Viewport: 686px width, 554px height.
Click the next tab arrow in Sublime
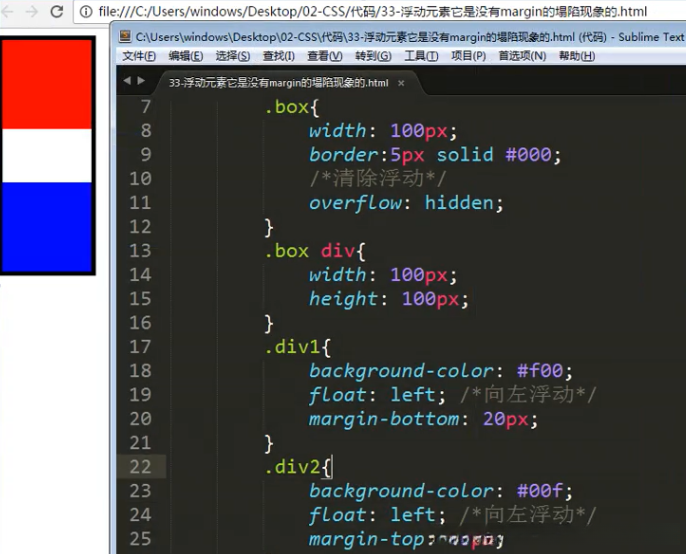[141, 81]
